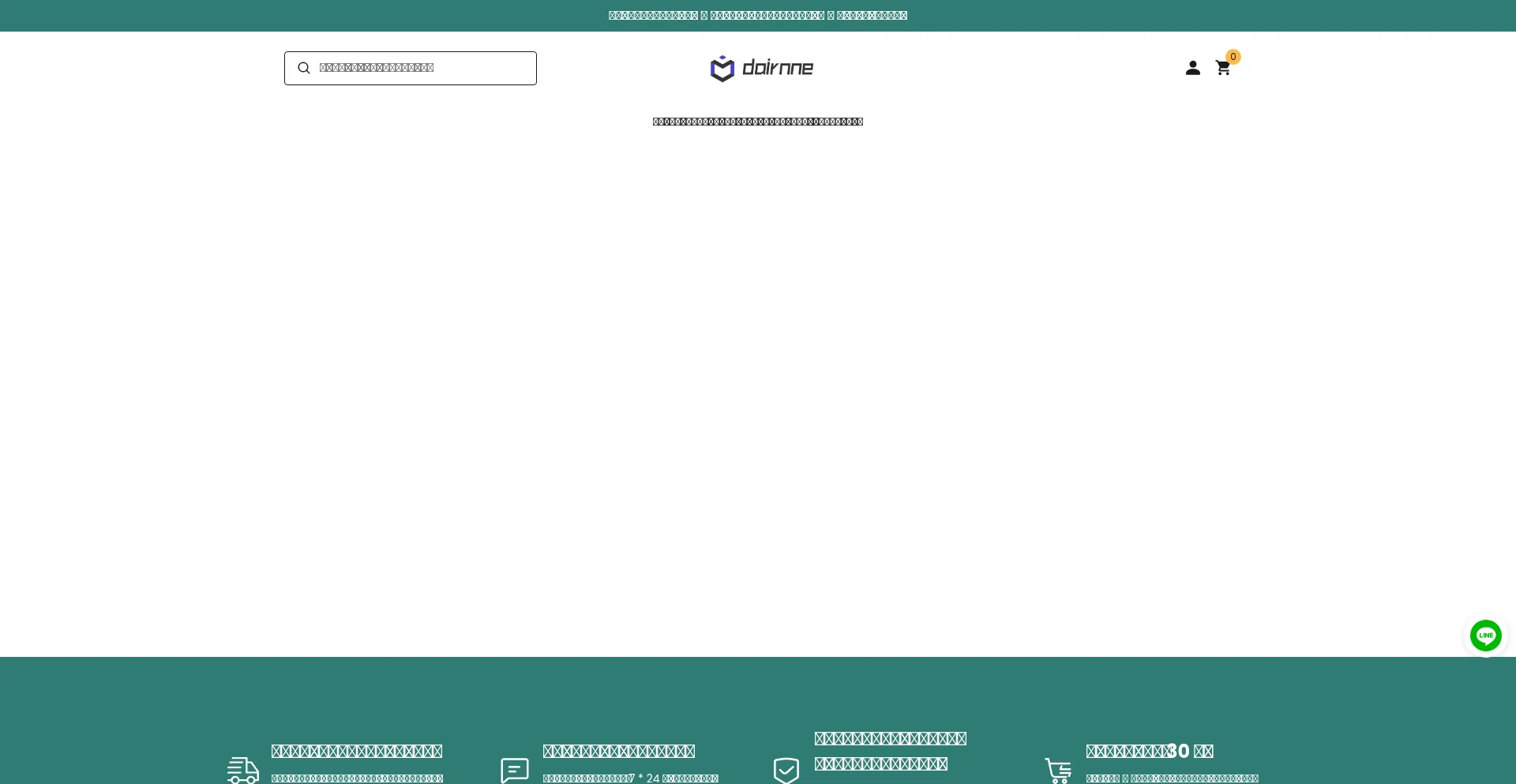
Task: Click the shopping cart return footer icon
Action: [1058, 771]
